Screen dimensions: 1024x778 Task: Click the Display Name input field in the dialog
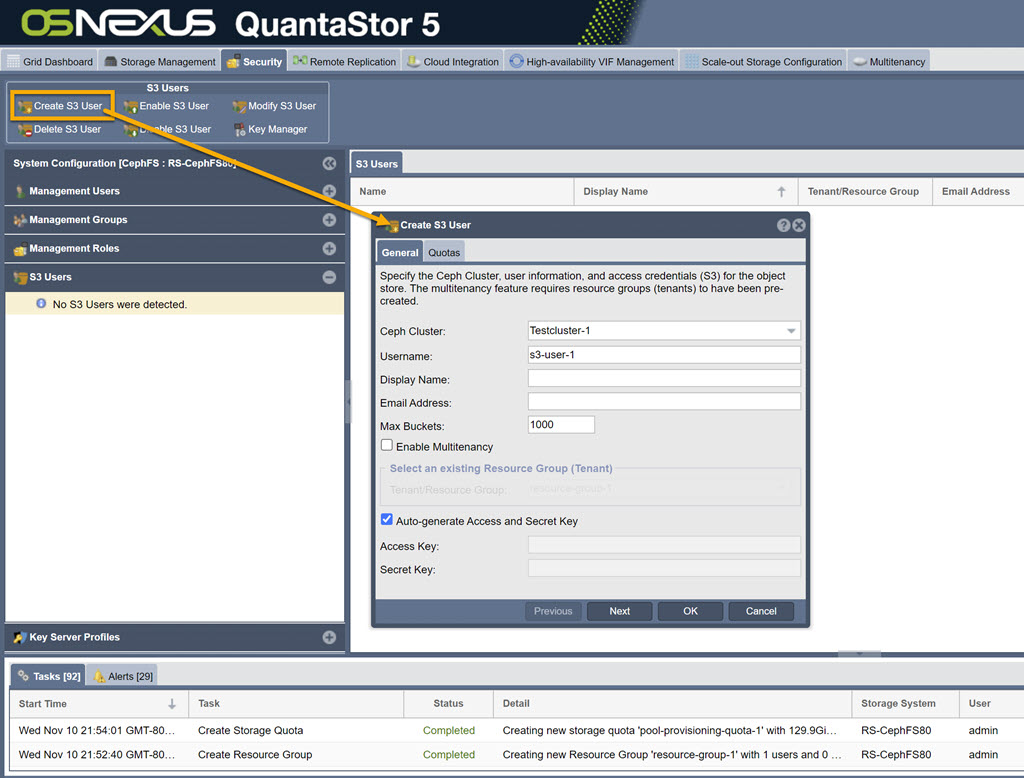[664, 378]
